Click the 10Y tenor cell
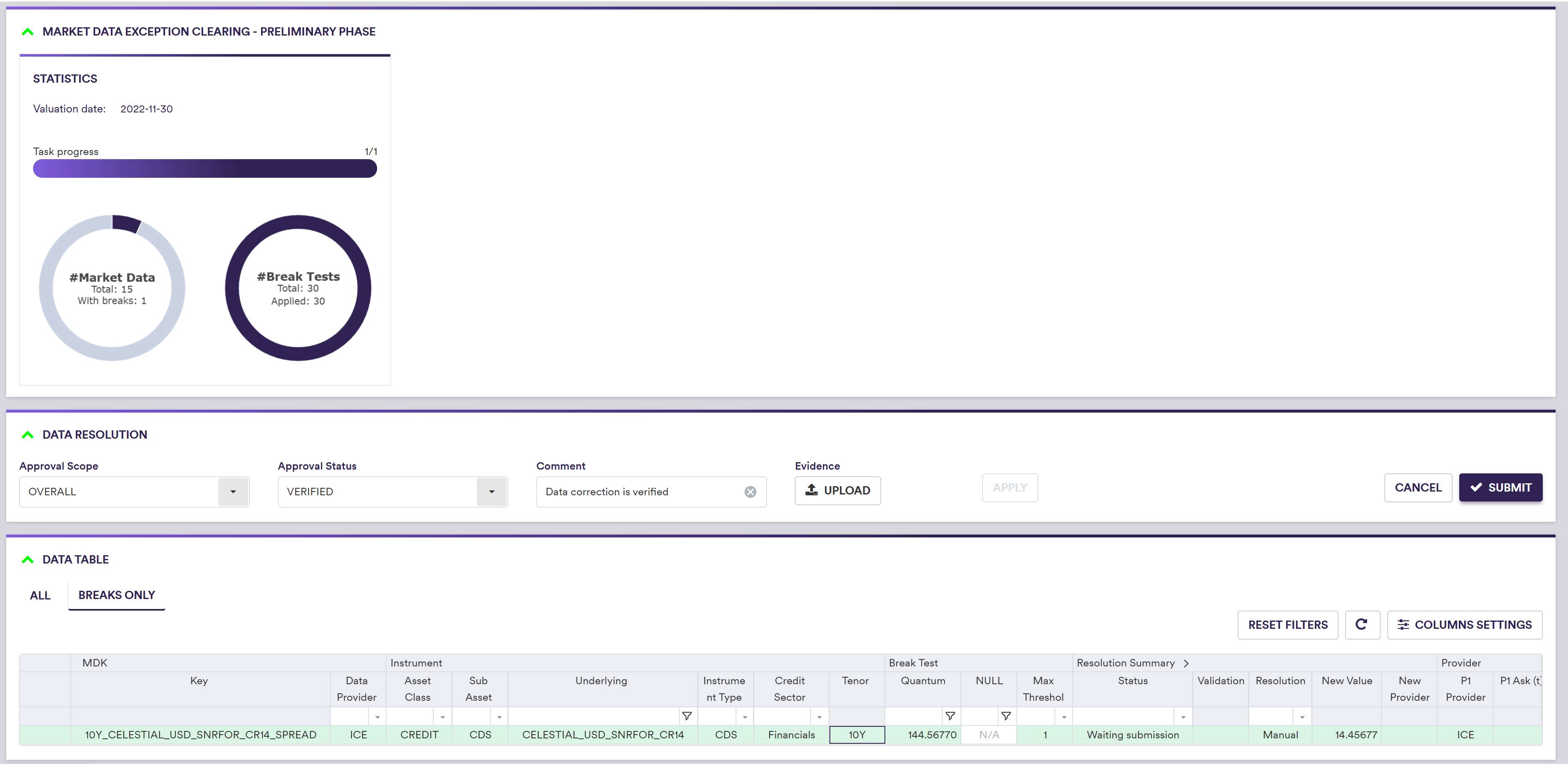1568x764 pixels. pos(856,734)
